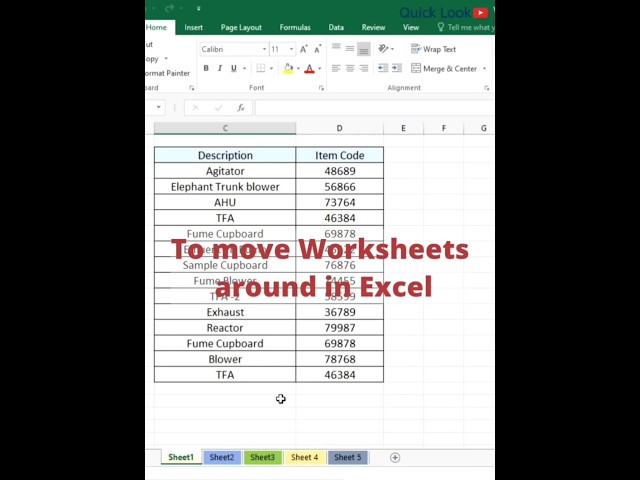Select Bottom Align icon
Image resolution: width=640 pixels, height=480 pixels.
[364, 49]
